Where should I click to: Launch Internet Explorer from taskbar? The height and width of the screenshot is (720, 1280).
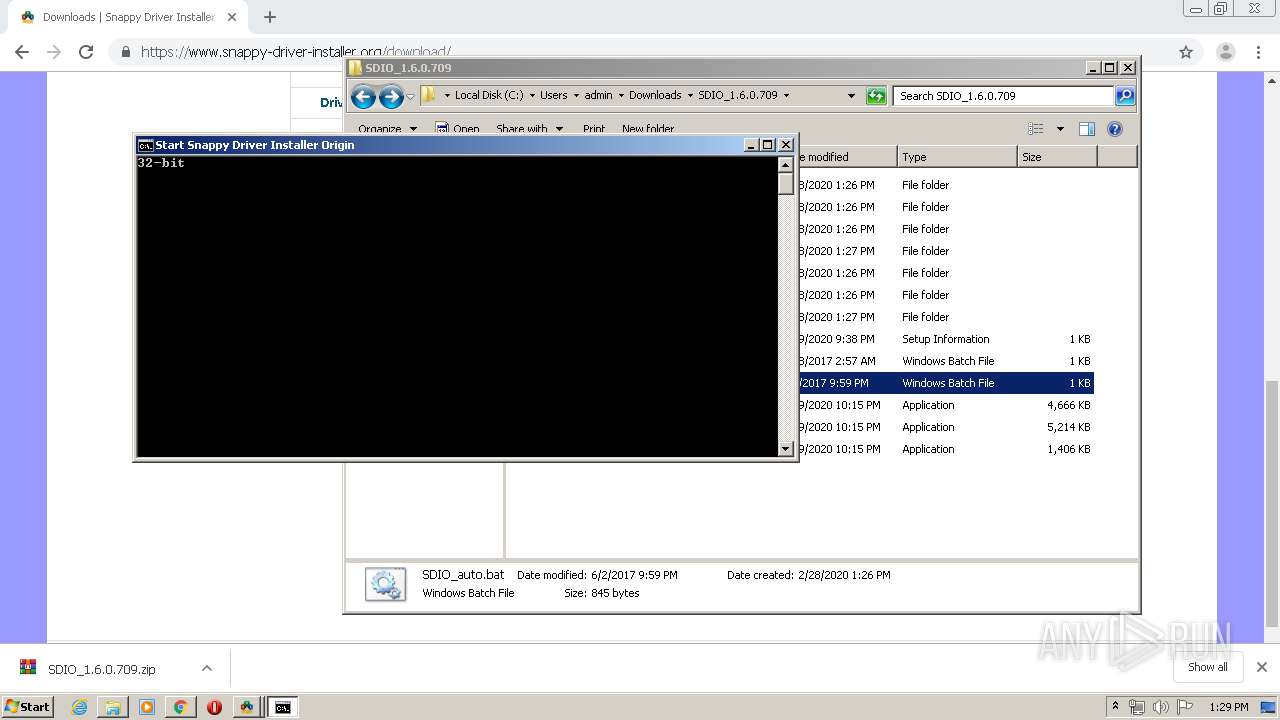(79, 707)
